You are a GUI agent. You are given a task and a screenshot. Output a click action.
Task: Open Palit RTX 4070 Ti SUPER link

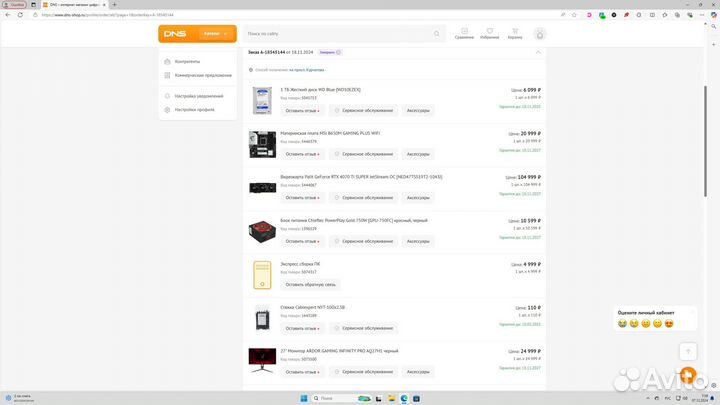click(x=361, y=177)
